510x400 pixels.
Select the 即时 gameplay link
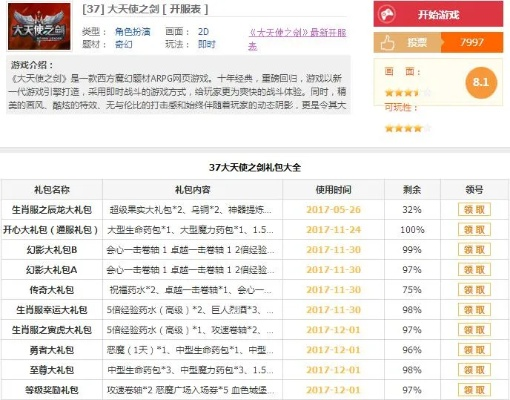(207, 44)
